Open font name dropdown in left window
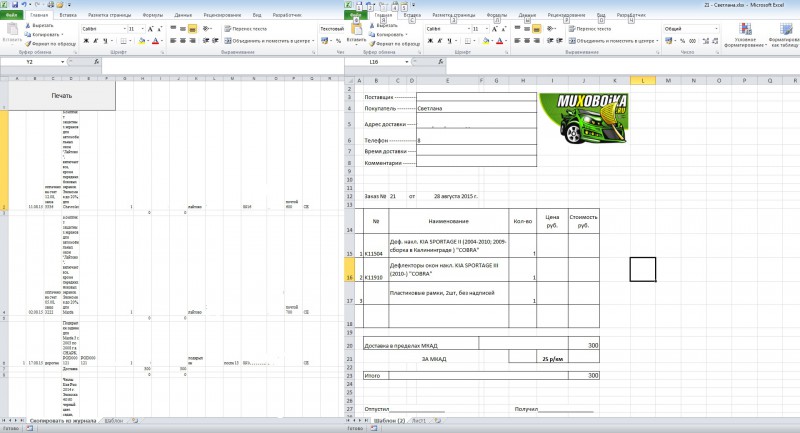800x433 pixels. click(124, 29)
